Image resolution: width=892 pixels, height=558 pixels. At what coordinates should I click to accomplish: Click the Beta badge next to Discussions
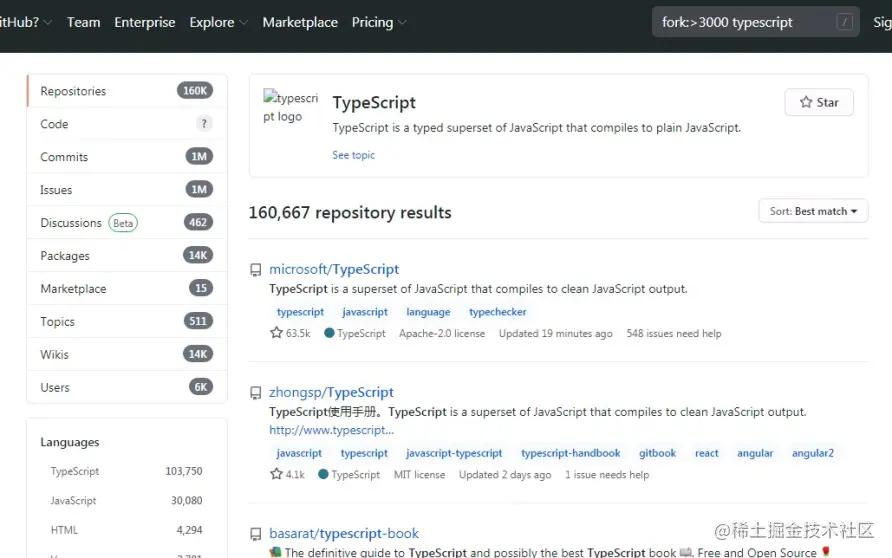pos(123,223)
